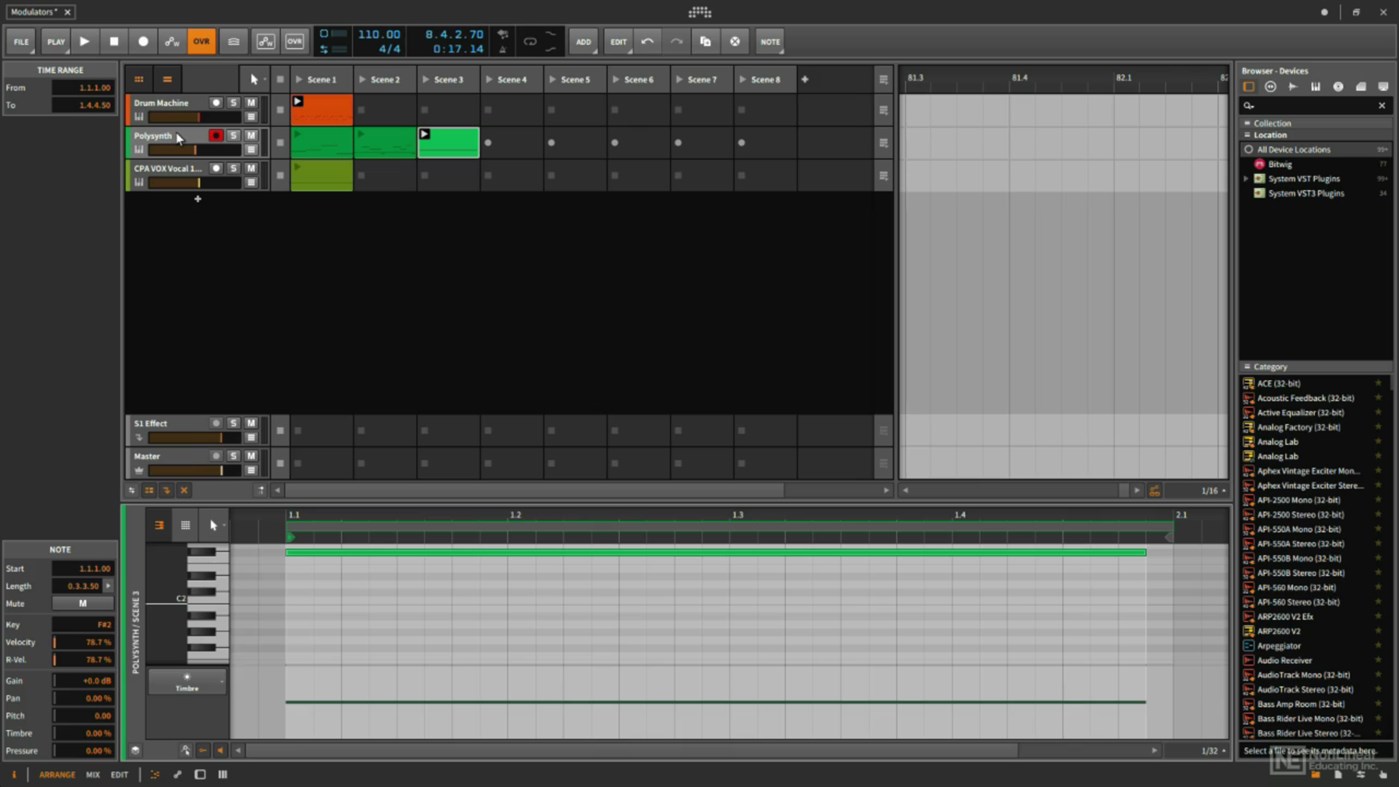The height and width of the screenshot is (787, 1399).
Task: Solo the Polysynth track
Action: pyautogui.click(x=233, y=135)
